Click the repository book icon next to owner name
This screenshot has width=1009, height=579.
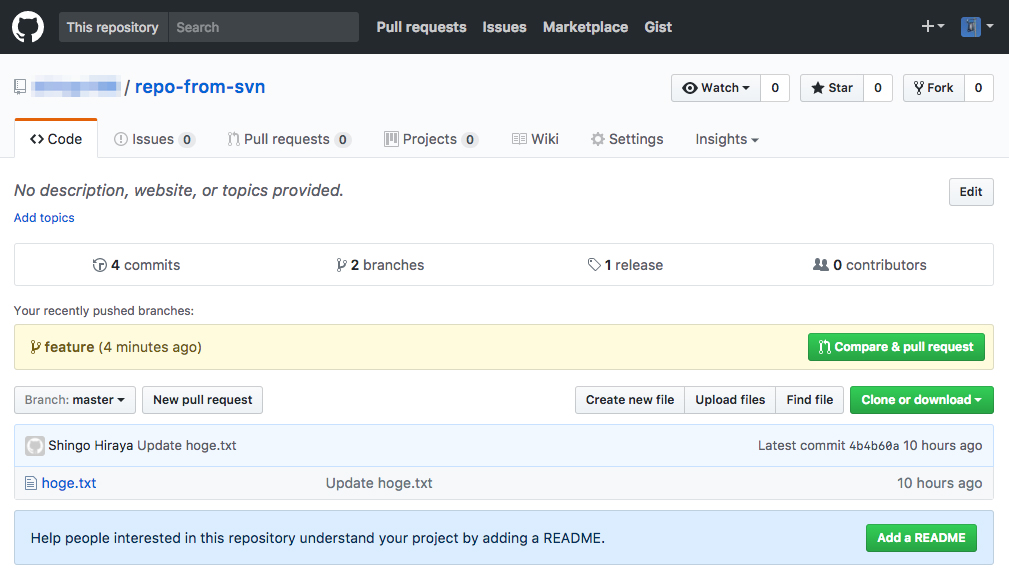18,87
